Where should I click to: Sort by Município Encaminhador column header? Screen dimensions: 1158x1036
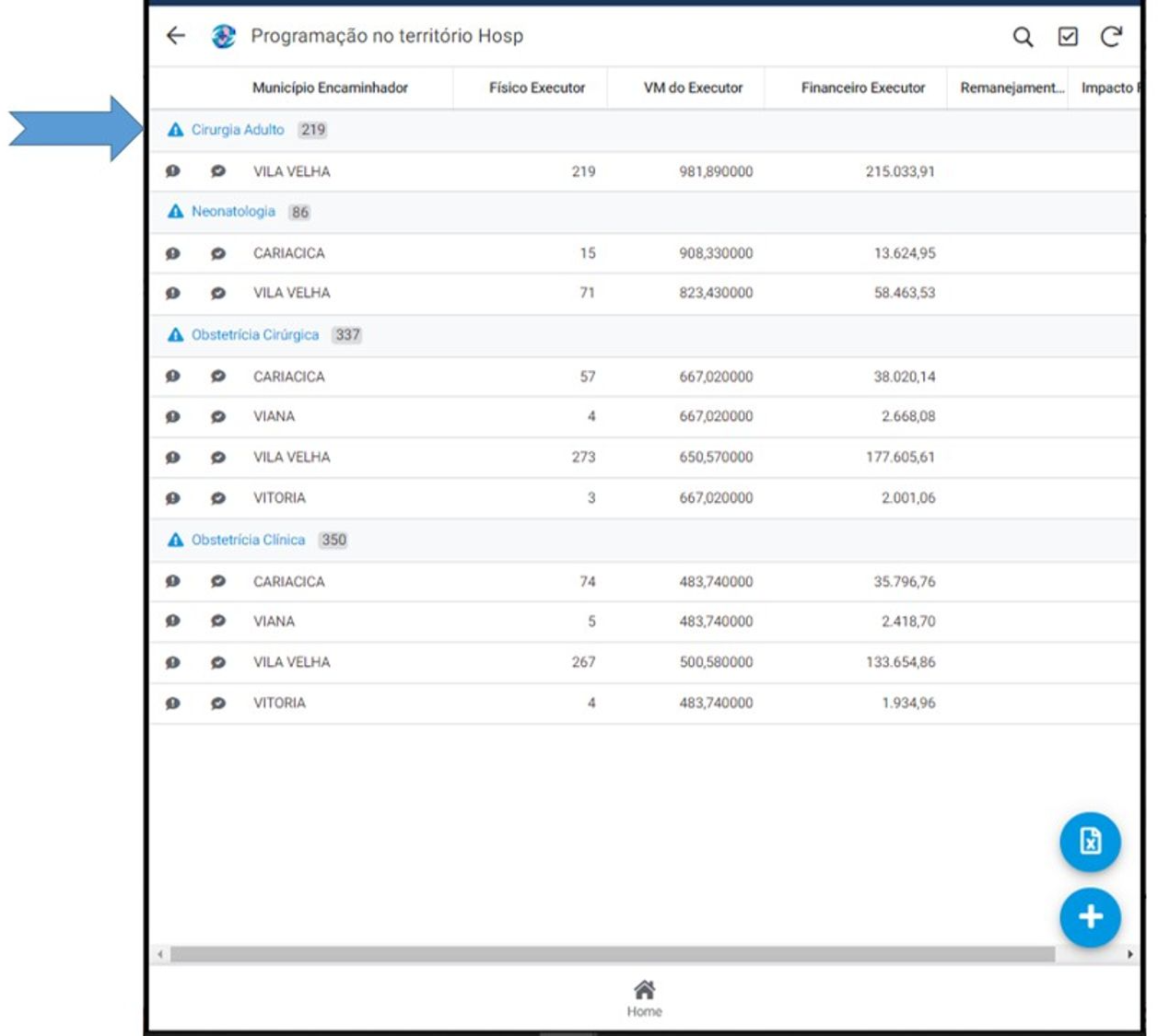coord(330,88)
